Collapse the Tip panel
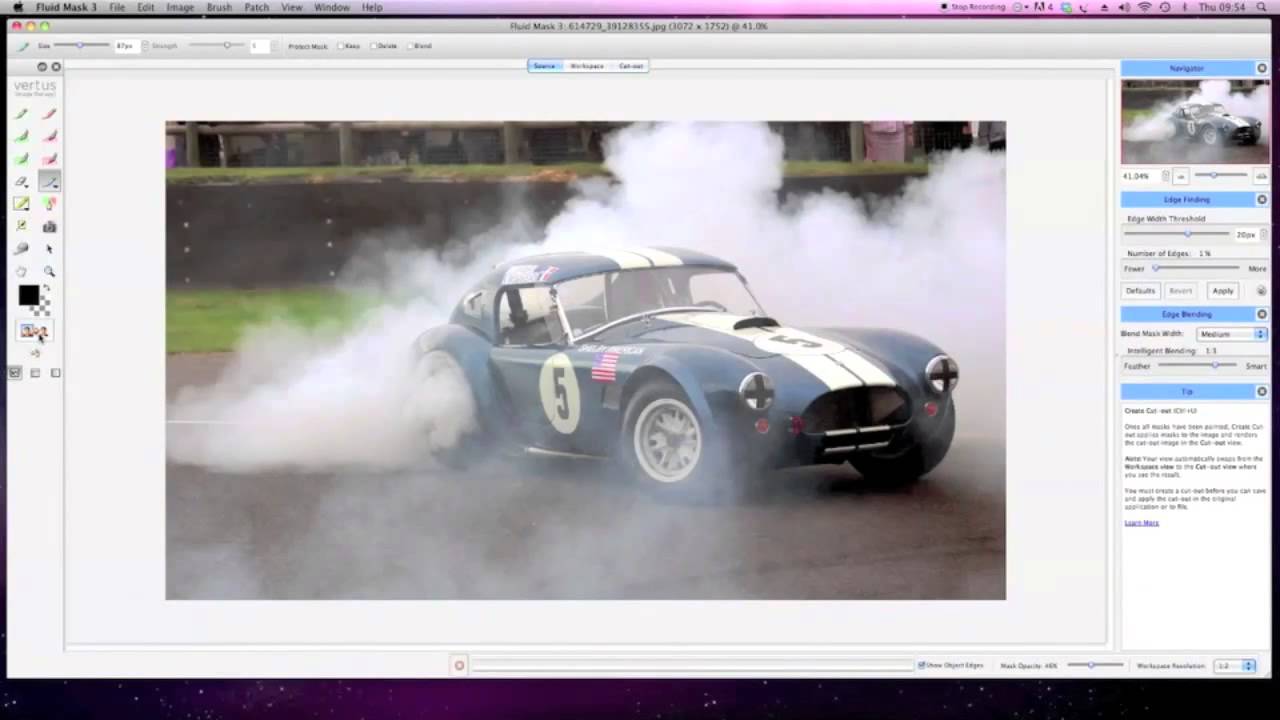 pos(1262,391)
